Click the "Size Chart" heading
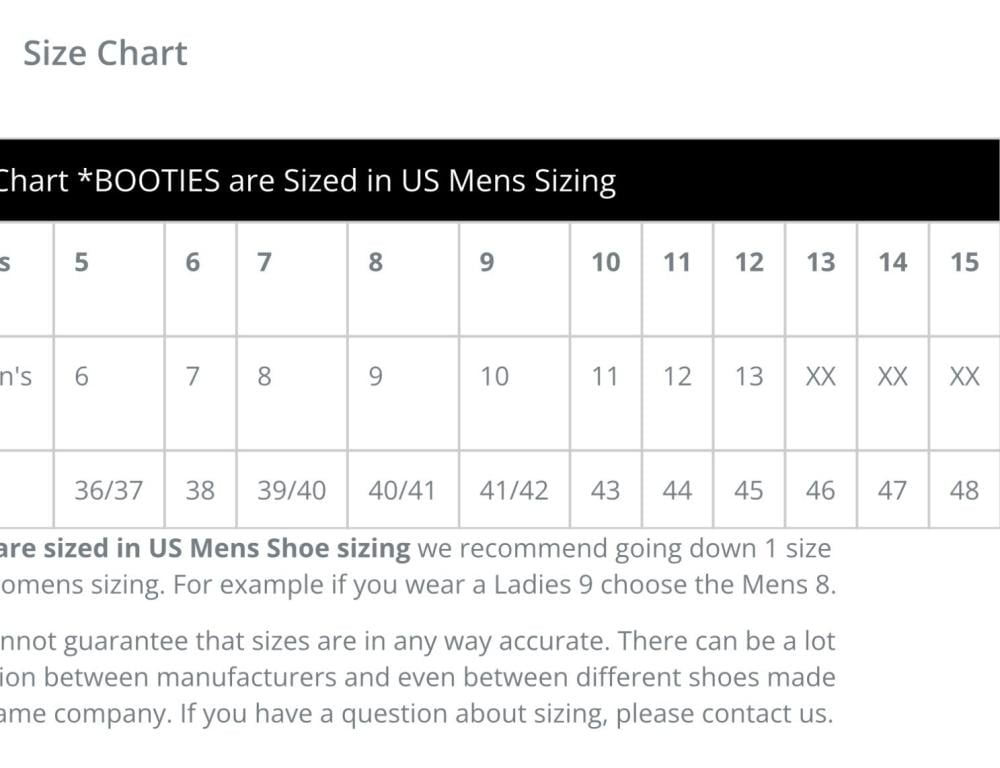The height and width of the screenshot is (768, 1000). (x=105, y=53)
